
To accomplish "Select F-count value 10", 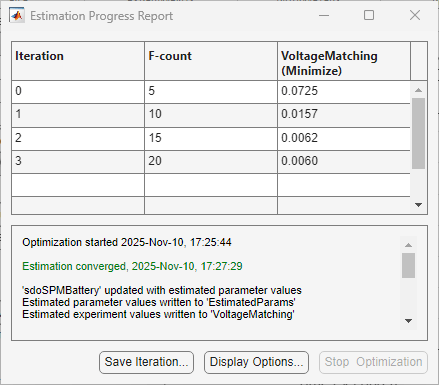I will click(211, 115).
